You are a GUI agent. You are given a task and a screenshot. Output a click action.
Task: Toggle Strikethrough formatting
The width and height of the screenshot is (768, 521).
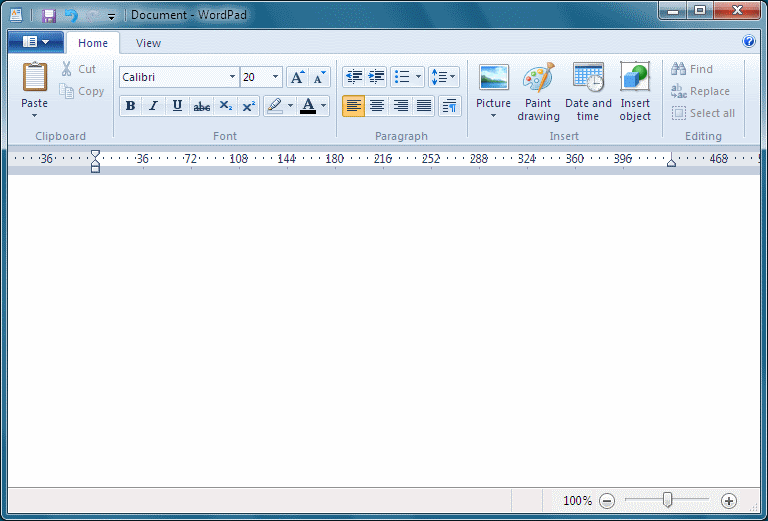pos(201,106)
